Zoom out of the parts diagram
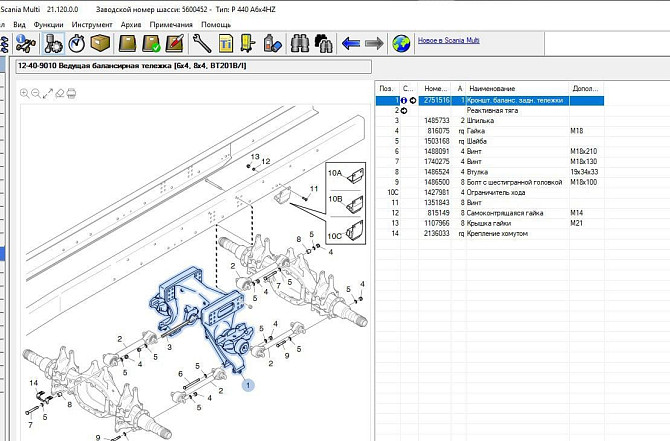 (x=36, y=93)
